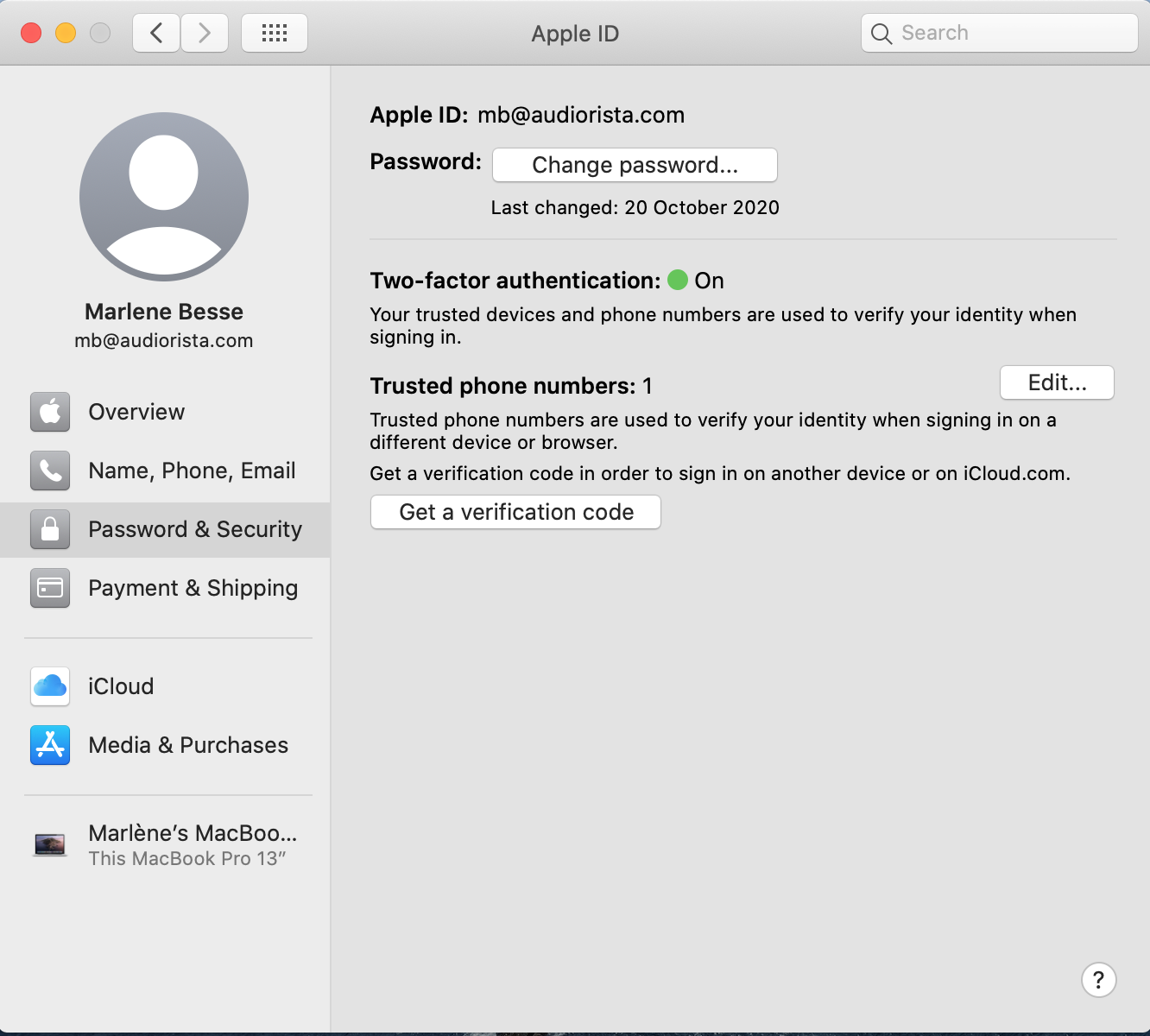Click 'Two-factor authentication:' label
This screenshot has height=1036, width=1150.
[515, 281]
